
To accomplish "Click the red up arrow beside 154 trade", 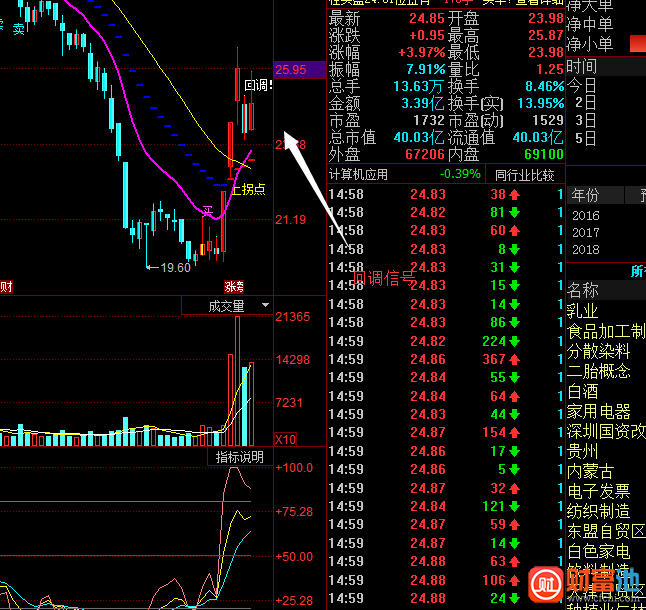I will [x=514, y=432].
